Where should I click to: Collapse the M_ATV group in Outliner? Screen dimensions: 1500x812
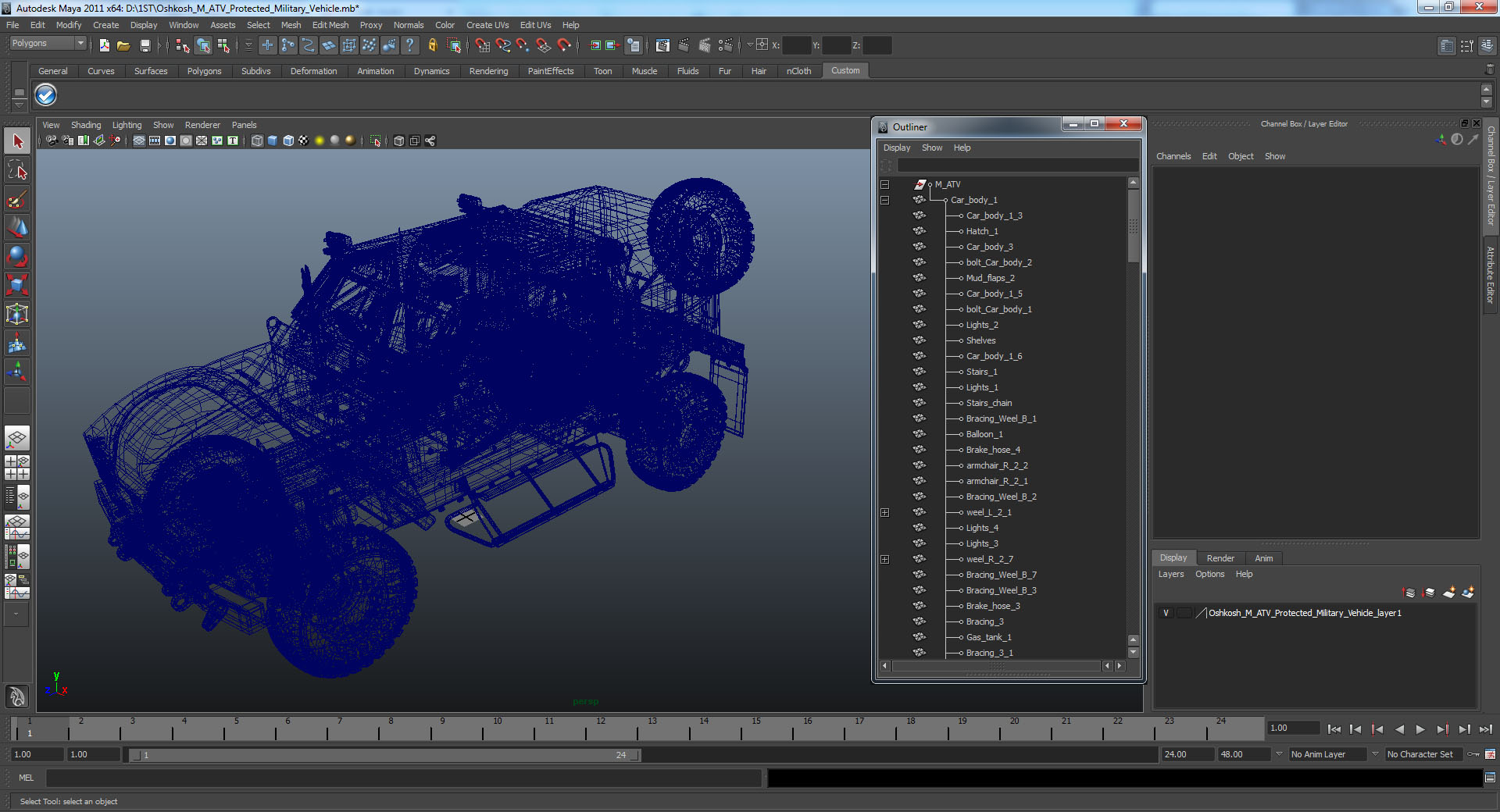tap(885, 184)
